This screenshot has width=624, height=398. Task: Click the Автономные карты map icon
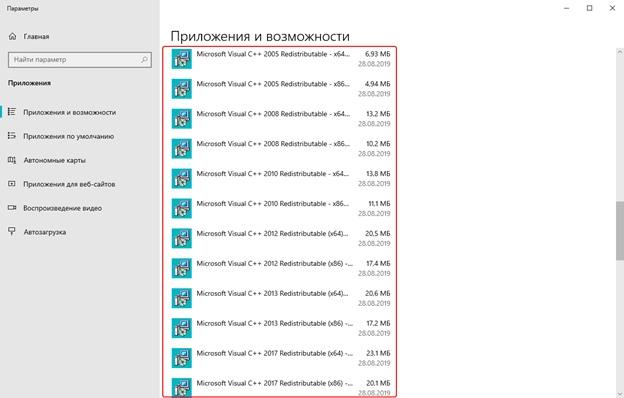12,160
